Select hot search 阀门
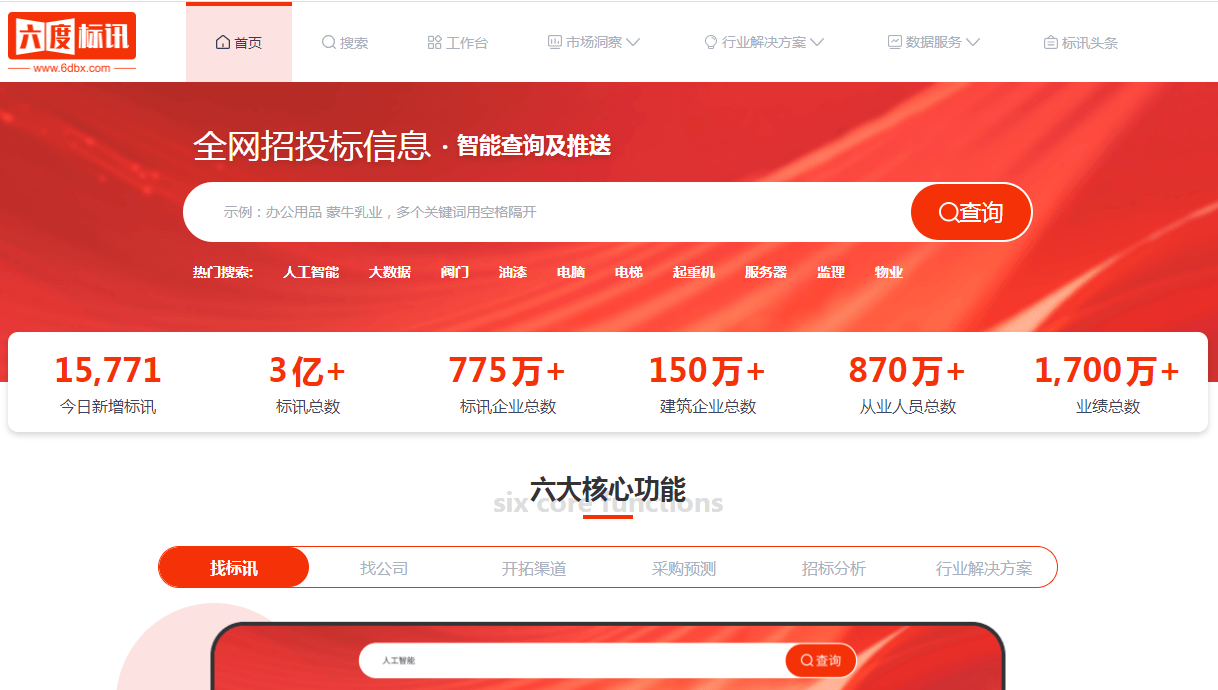The height and width of the screenshot is (690, 1218). click(x=455, y=272)
